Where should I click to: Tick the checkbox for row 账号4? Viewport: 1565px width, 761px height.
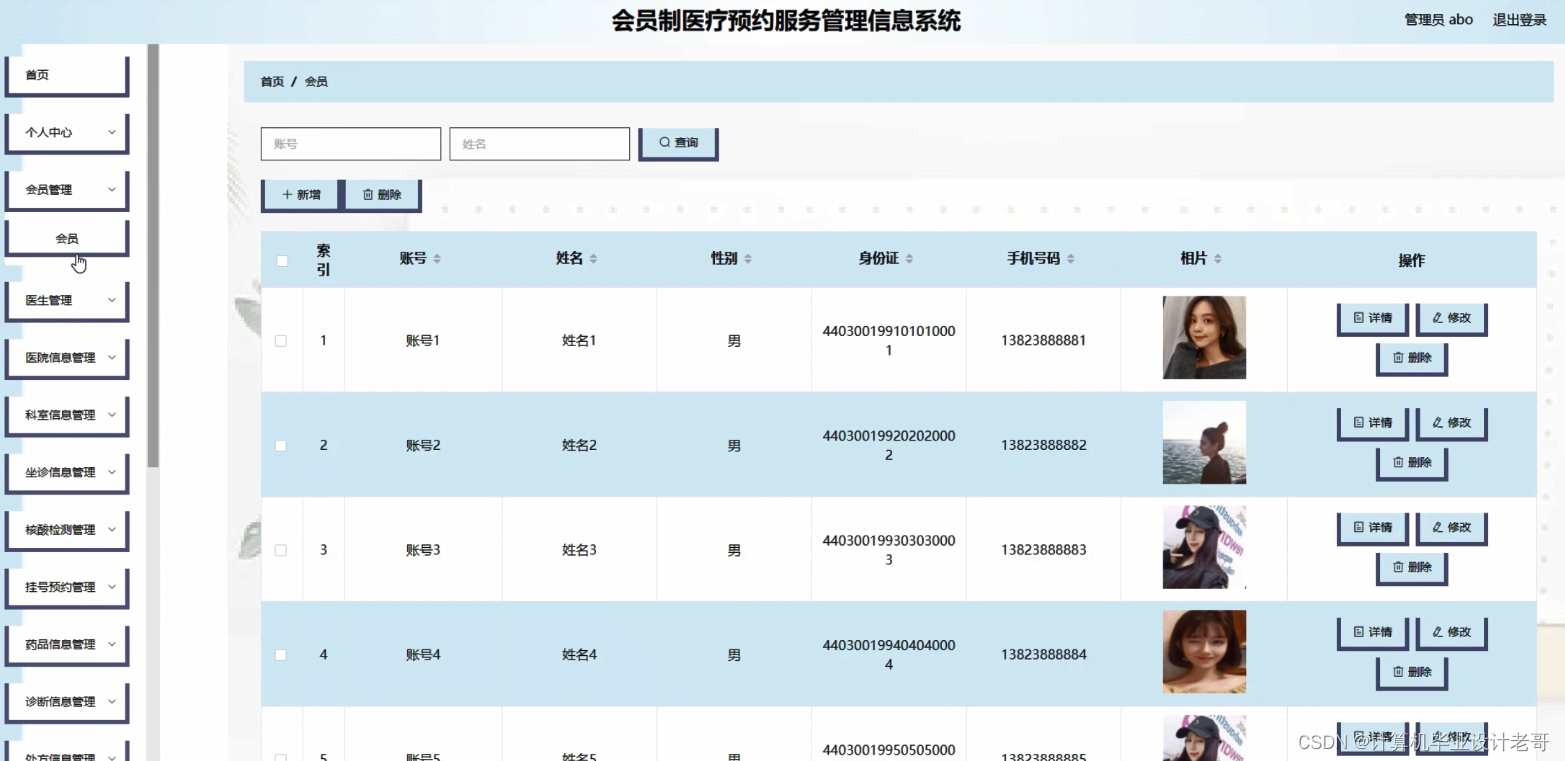(281, 655)
